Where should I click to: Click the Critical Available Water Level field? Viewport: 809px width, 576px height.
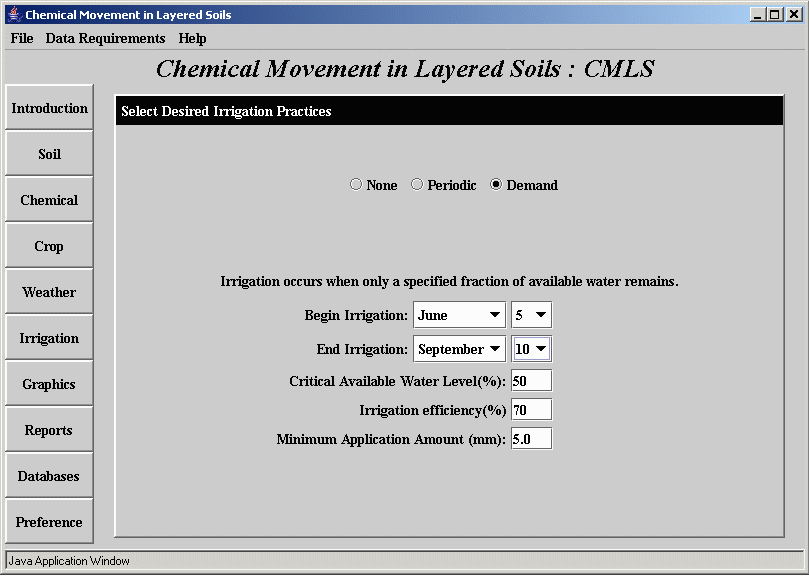(x=531, y=381)
